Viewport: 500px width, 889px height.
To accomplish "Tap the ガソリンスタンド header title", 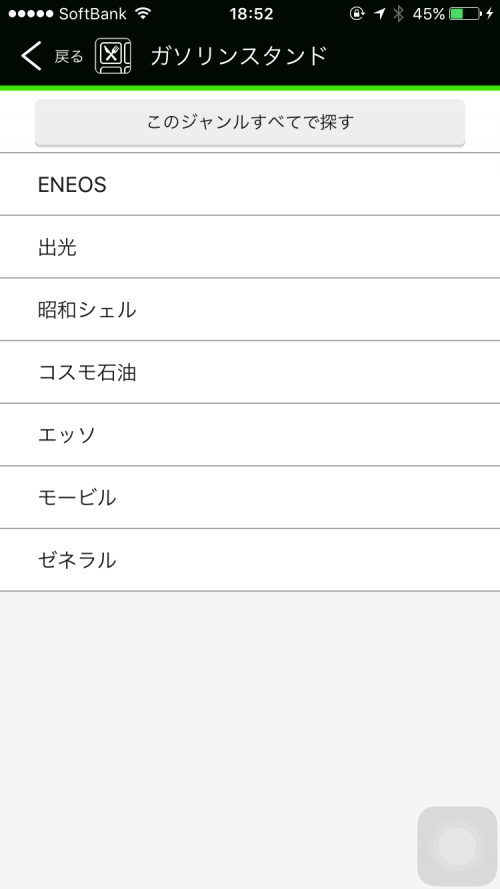I will tap(239, 56).
